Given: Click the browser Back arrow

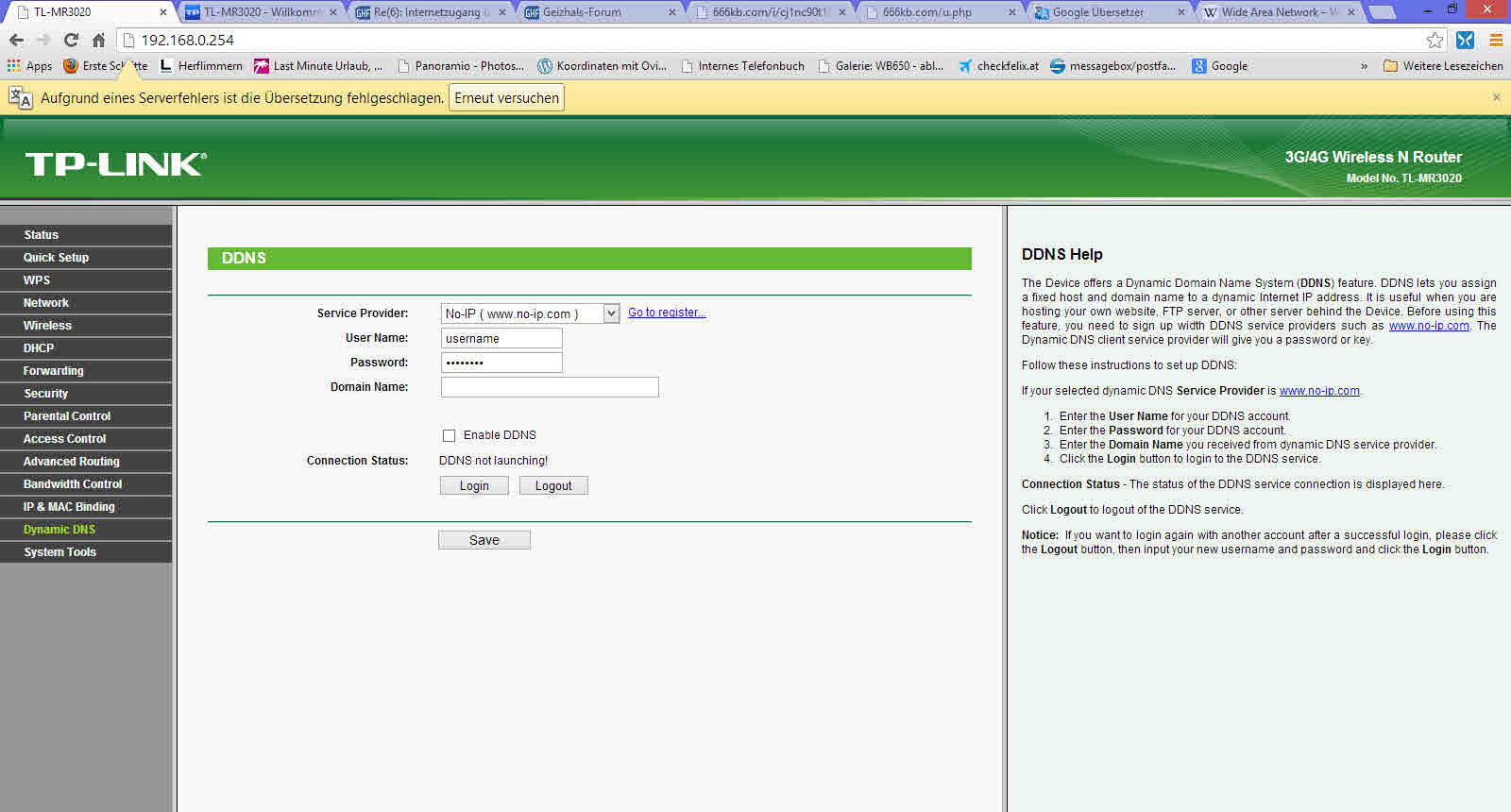Looking at the screenshot, I should [16, 40].
